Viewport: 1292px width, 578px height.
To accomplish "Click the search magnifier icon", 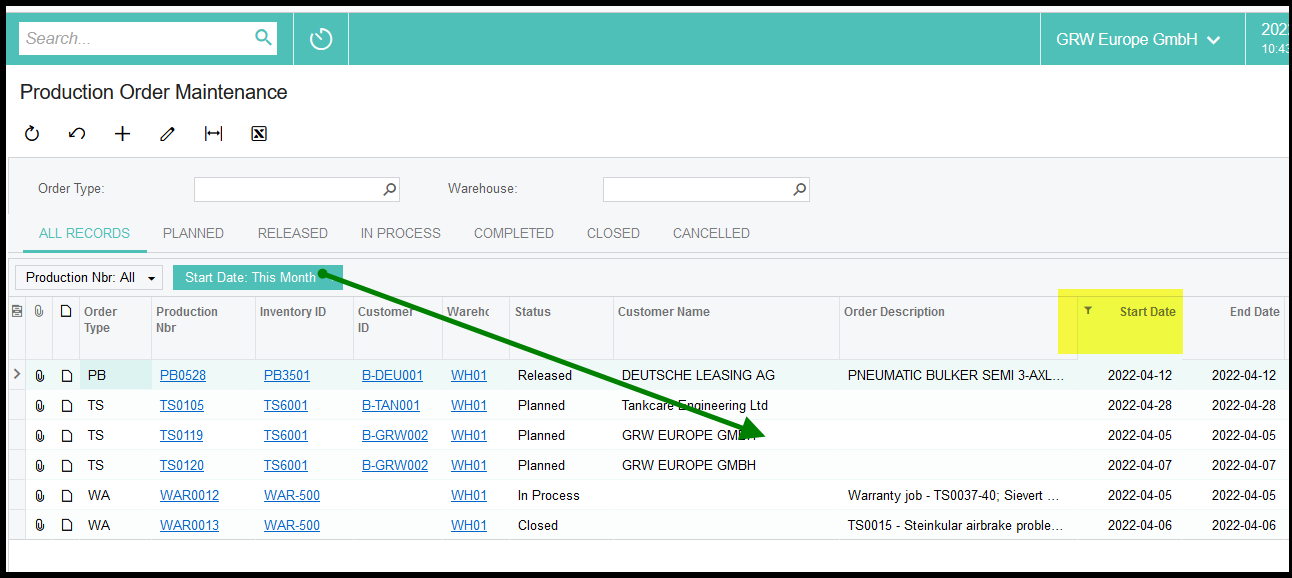I will [263, 38].
